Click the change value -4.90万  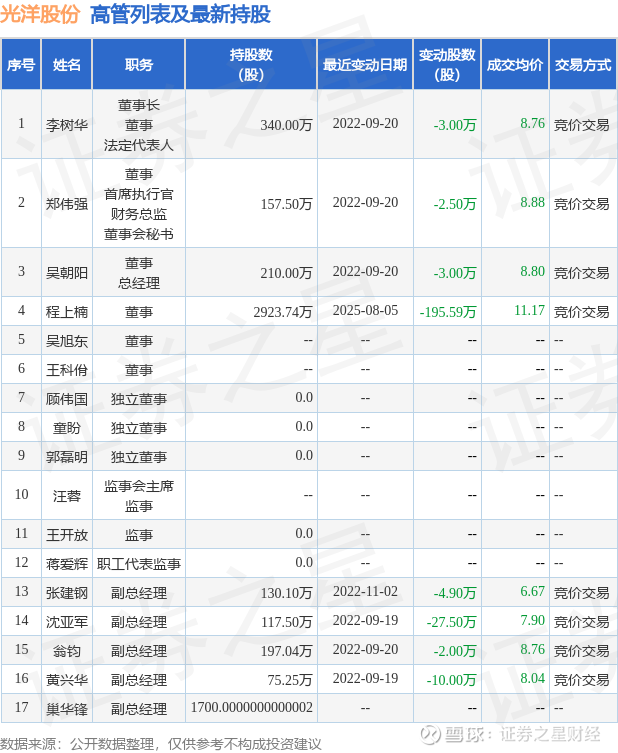point(455,593)
